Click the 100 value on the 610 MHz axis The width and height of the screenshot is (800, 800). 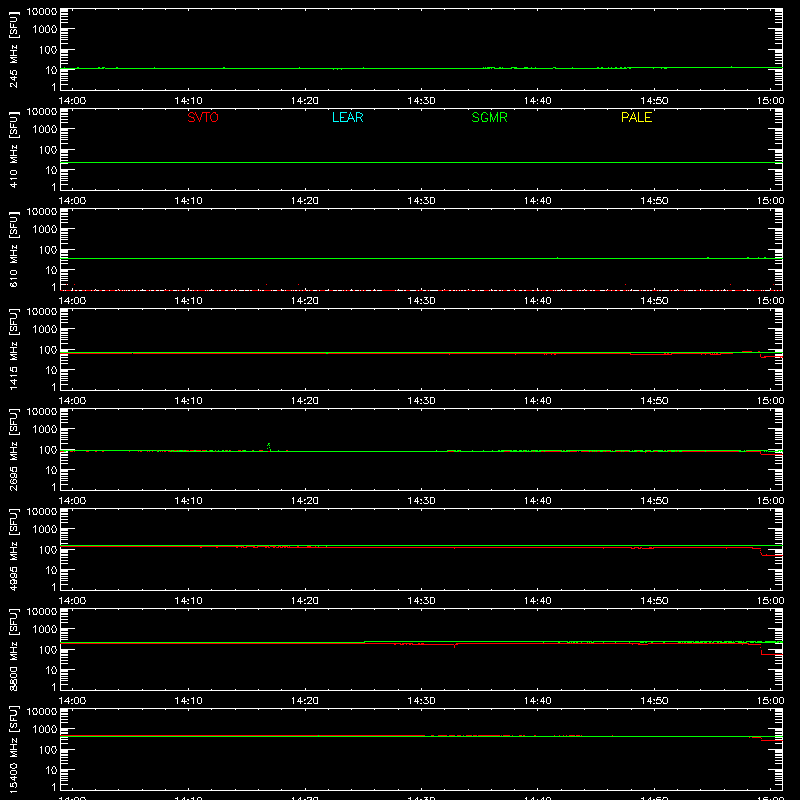[x=48, y=250]
